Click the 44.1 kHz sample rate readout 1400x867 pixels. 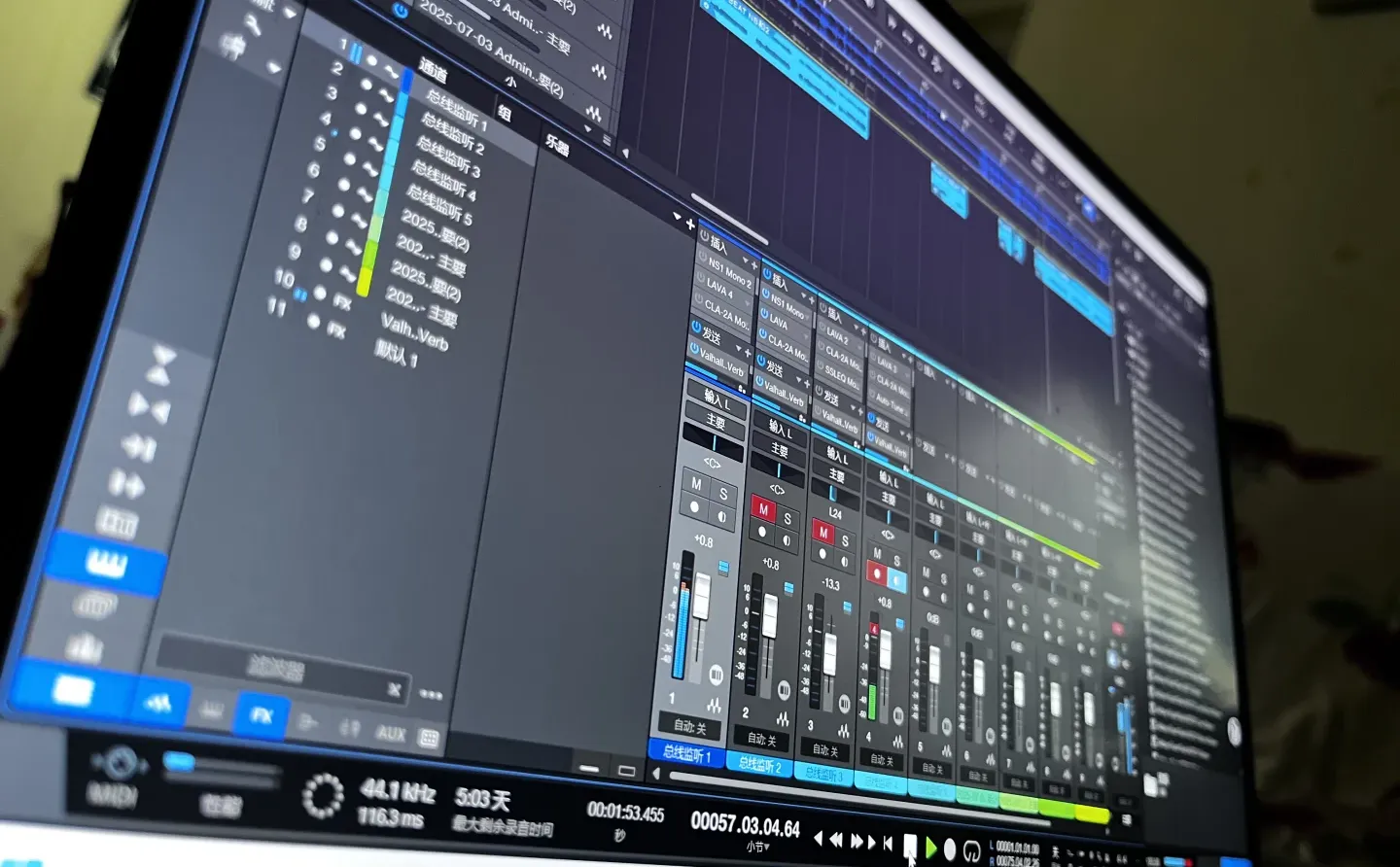point(398,790)
